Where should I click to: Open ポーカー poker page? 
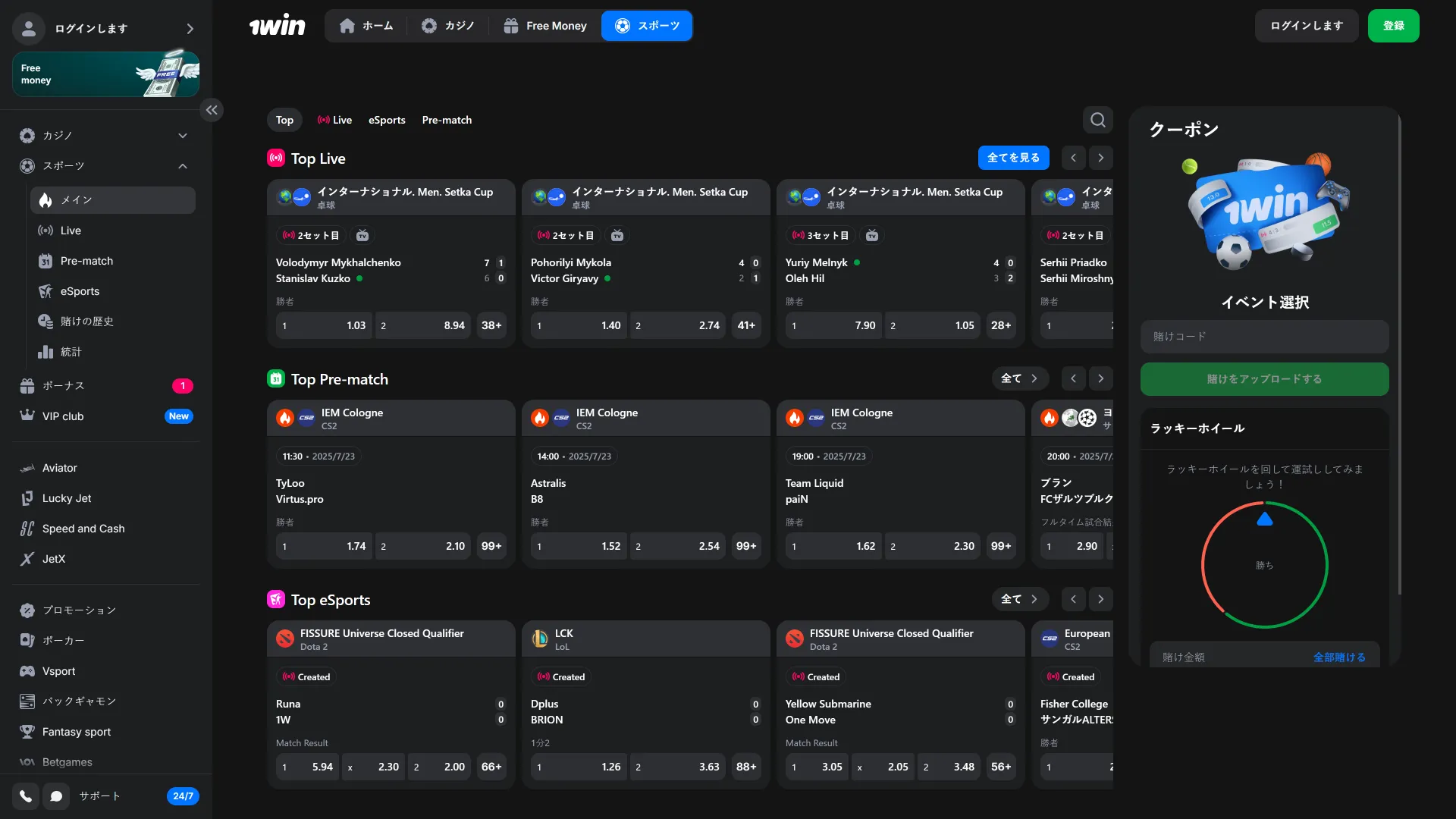pos(63,641)
